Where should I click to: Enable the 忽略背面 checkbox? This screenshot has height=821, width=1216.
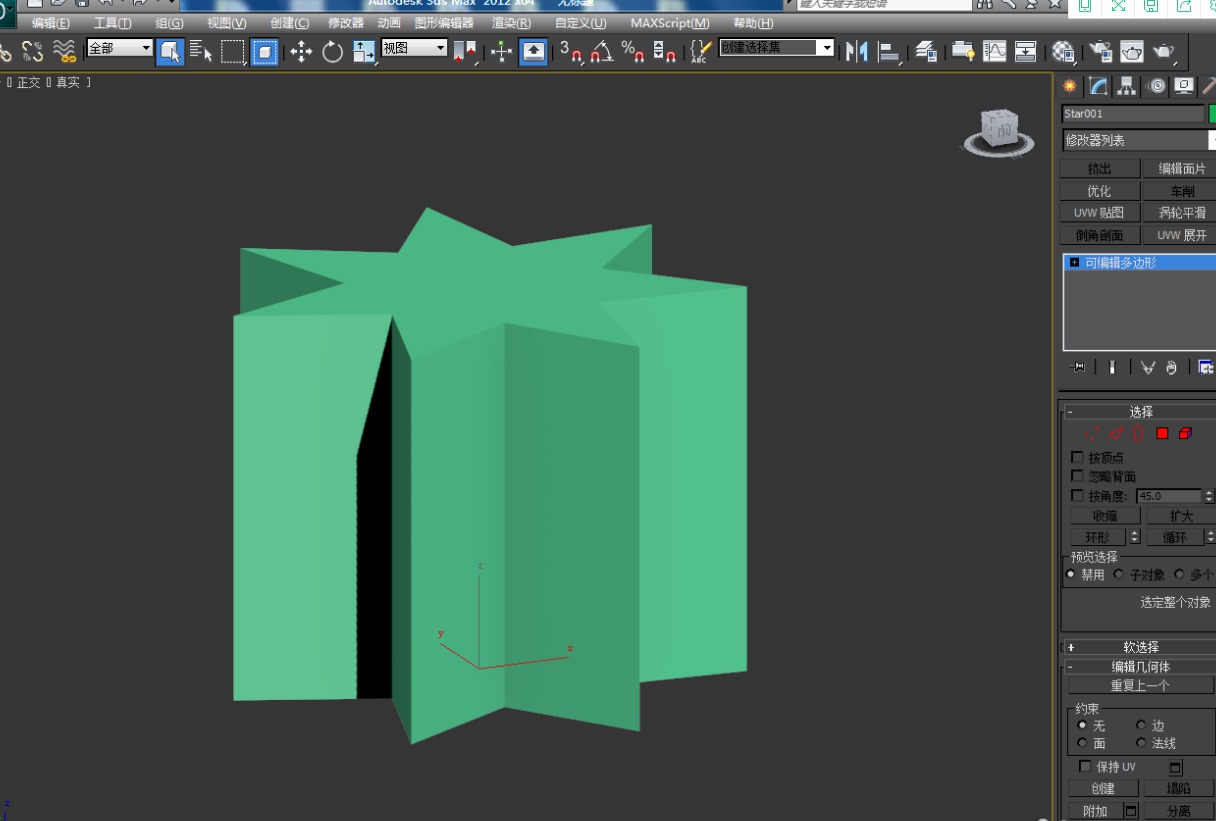(x=1077, y=476)
